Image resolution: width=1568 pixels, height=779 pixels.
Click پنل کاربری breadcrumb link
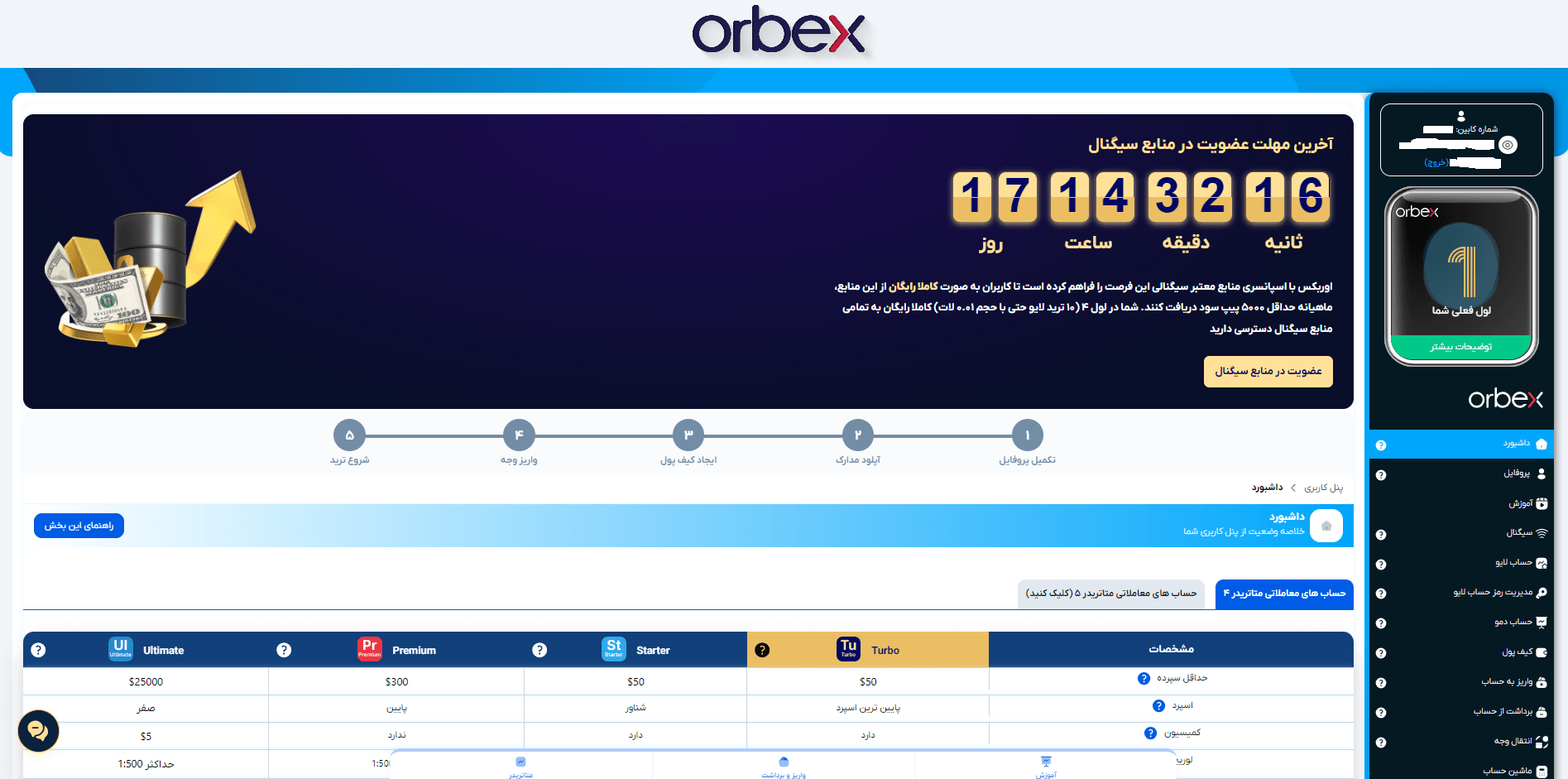pos(1324,488)
